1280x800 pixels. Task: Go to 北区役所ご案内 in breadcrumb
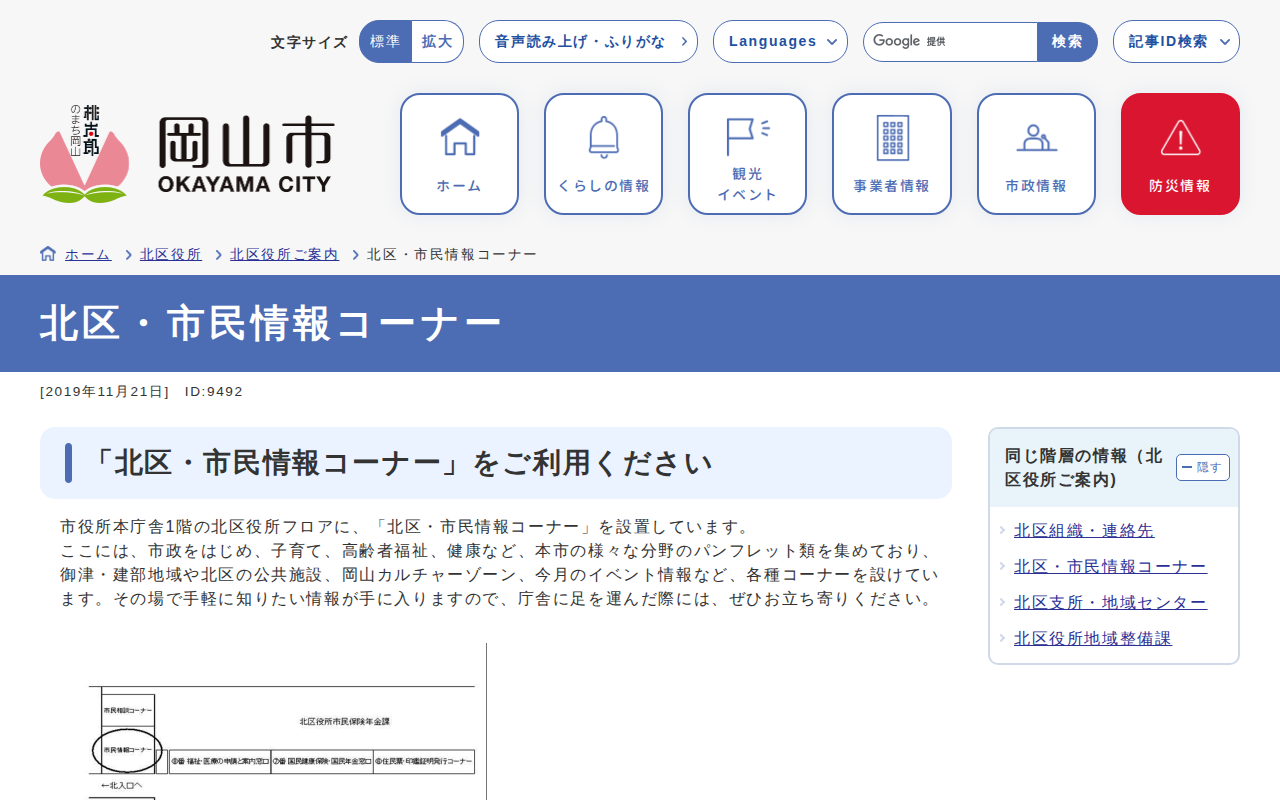click(284, 254)
